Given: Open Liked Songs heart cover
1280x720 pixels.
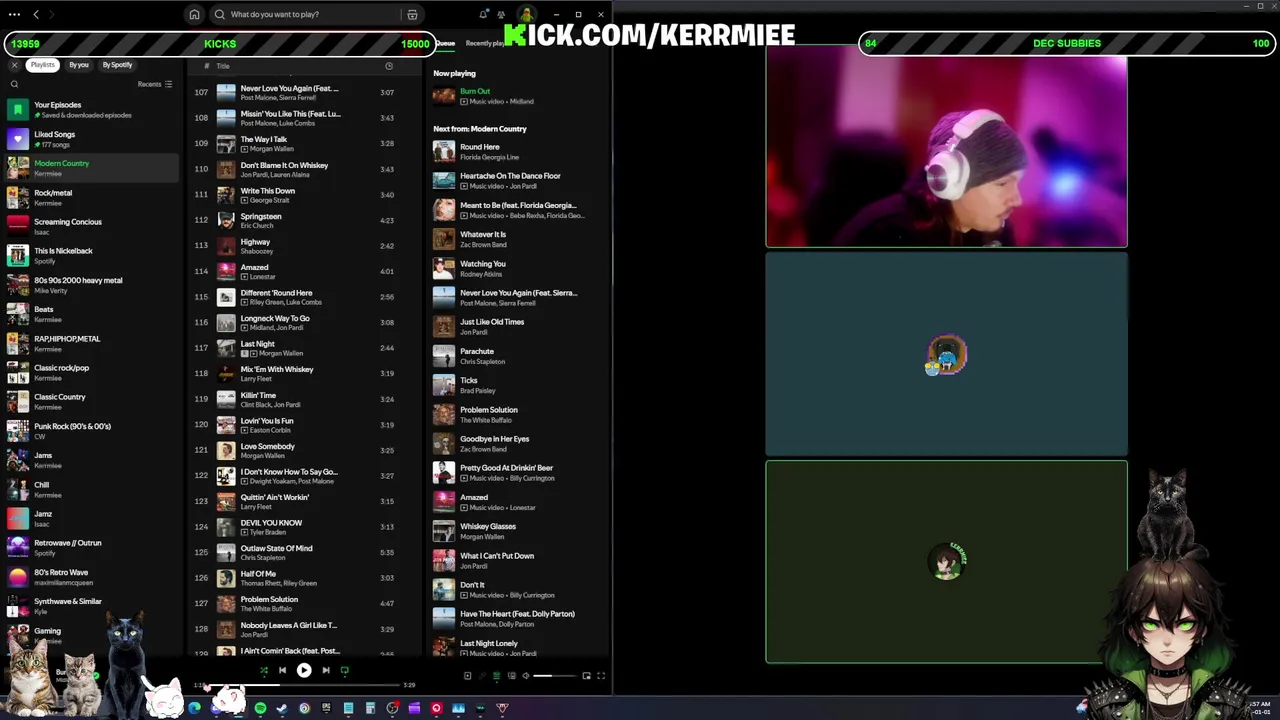Looking at the screenshot, I should coord(18,139).
